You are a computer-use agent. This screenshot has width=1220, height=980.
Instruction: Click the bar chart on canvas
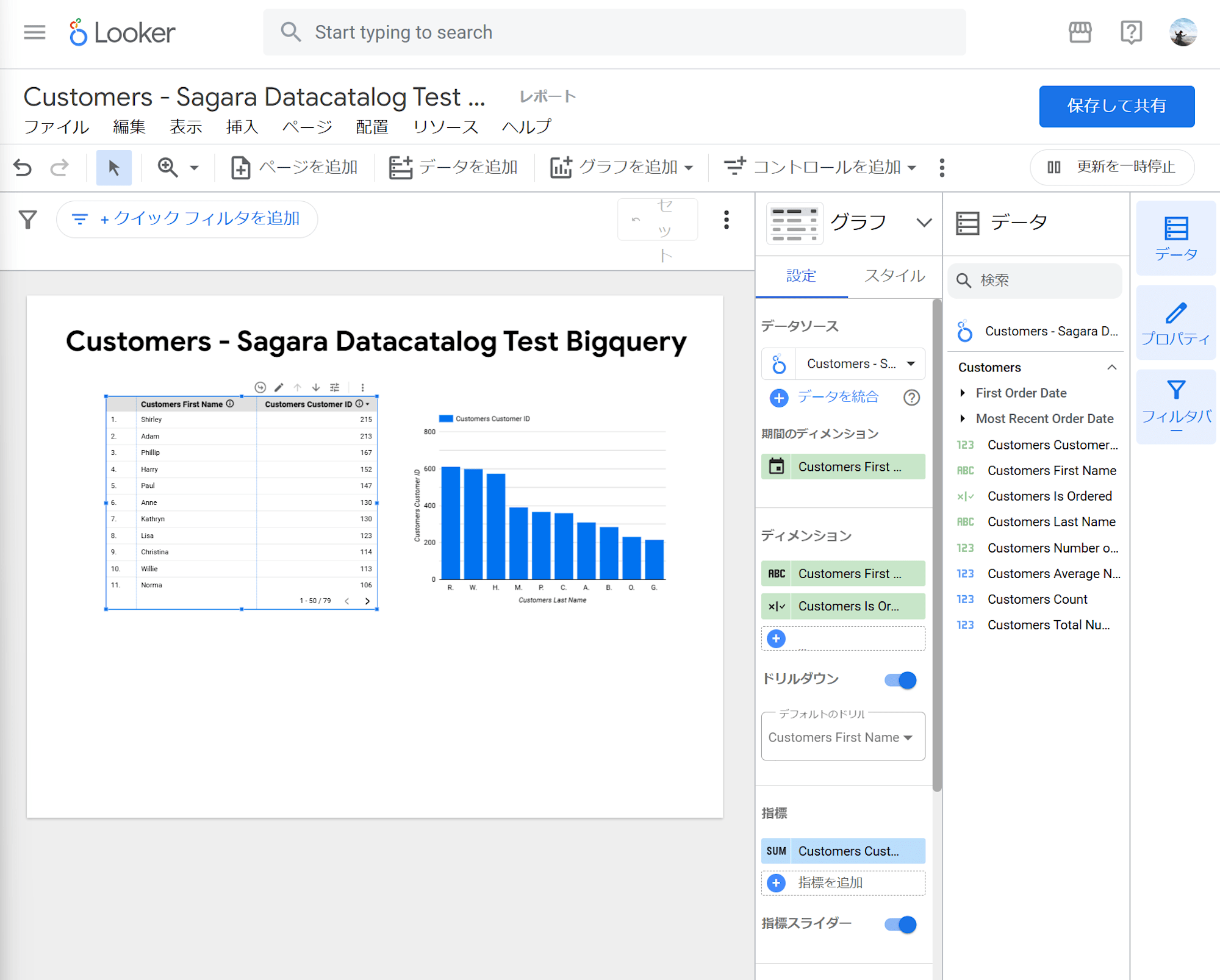pyautogui.click(x=540, y=509)
